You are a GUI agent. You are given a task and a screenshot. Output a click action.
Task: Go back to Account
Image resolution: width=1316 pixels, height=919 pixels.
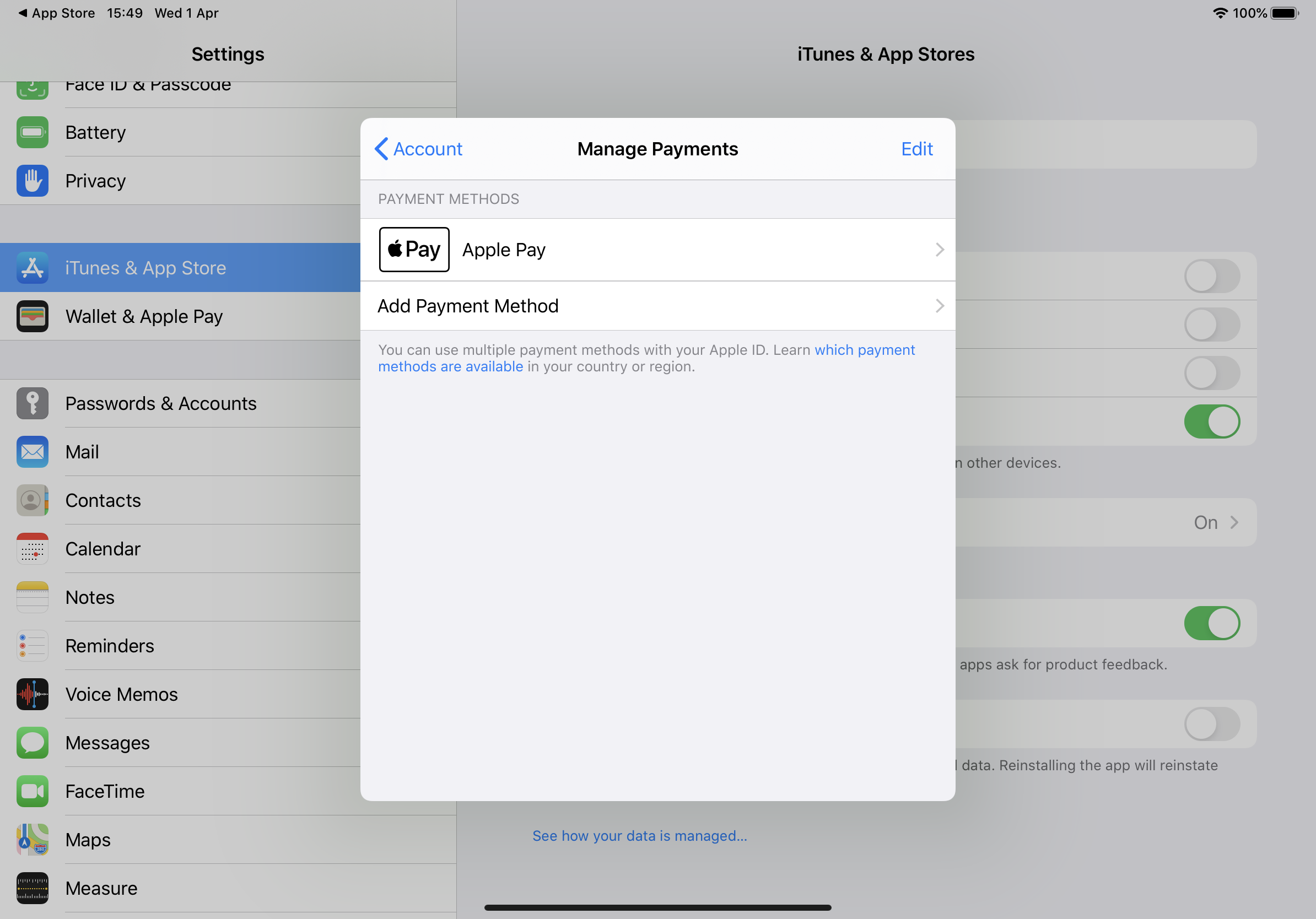click(418, 149)
